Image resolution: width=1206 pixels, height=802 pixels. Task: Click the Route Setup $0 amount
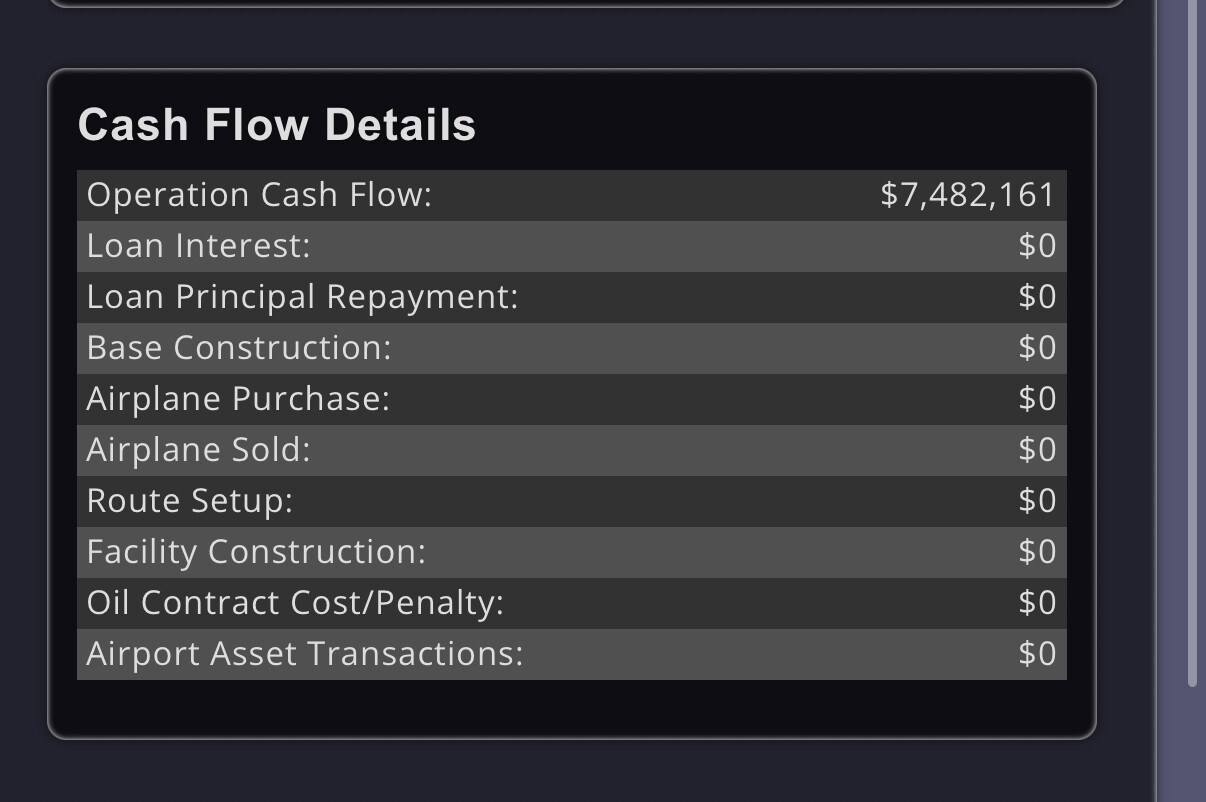click(x=1037, y=501)
